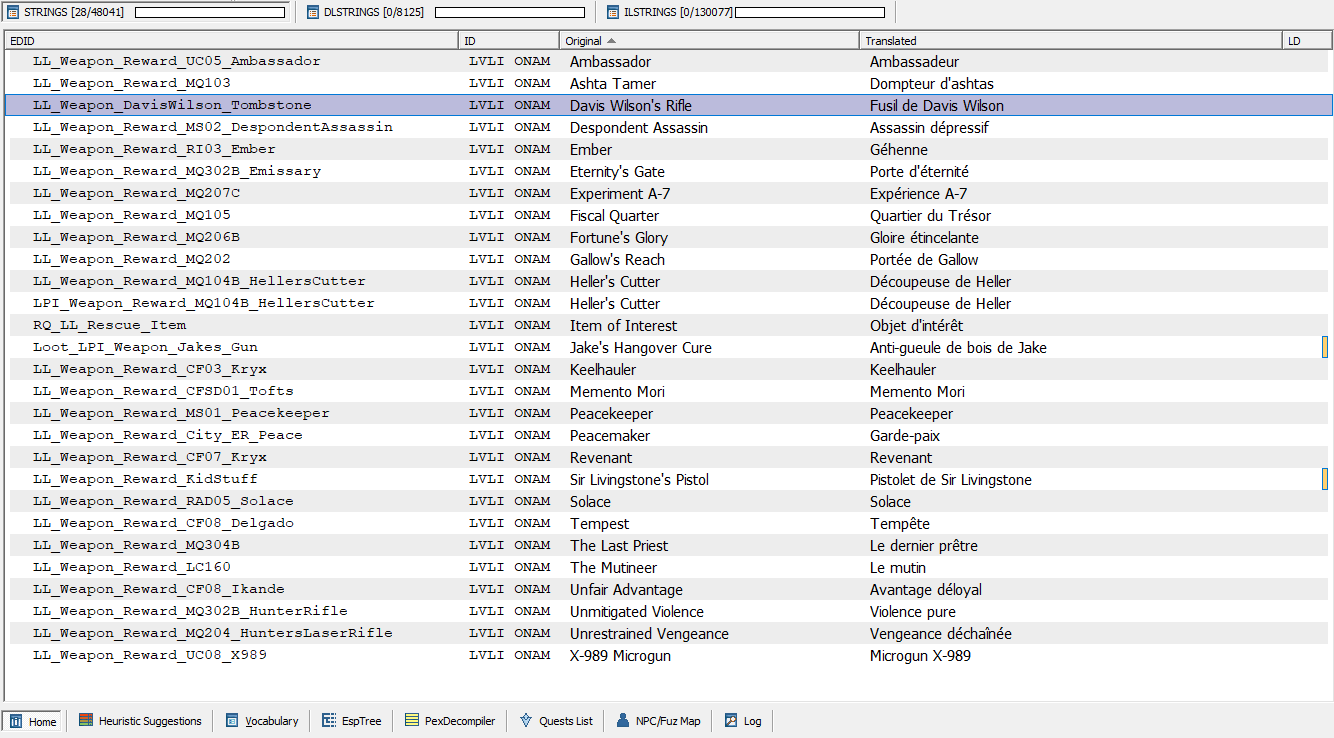Switch to the Heuristic Suggestions tab

[140, 721]
